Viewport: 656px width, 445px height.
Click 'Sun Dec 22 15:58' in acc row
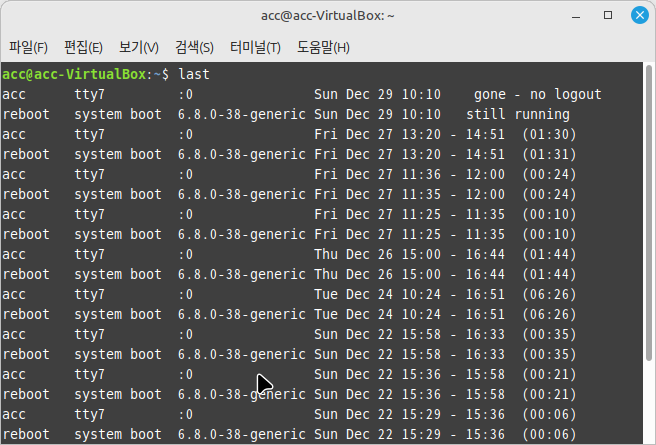point(377,335)
